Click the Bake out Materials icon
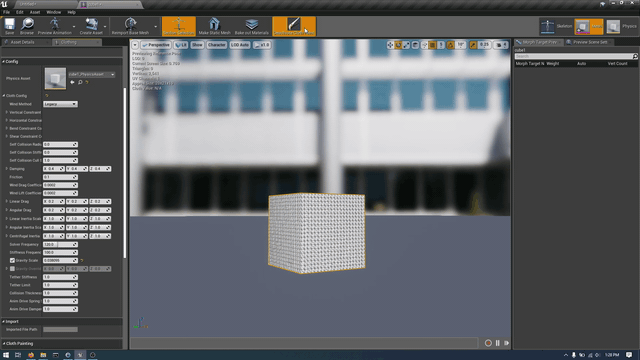The width and height of the screenshot is (640, 360). [x=251, y=26]
